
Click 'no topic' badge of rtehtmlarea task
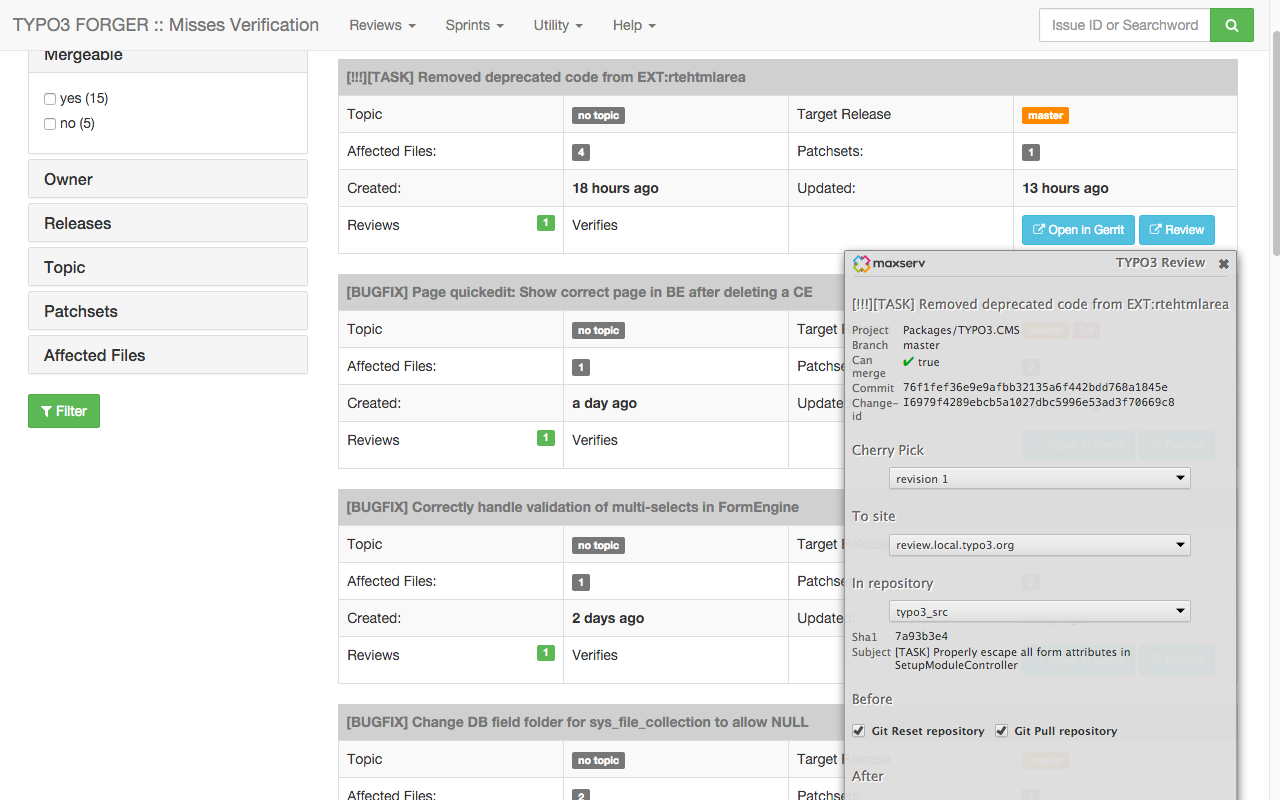coord(598,115)
